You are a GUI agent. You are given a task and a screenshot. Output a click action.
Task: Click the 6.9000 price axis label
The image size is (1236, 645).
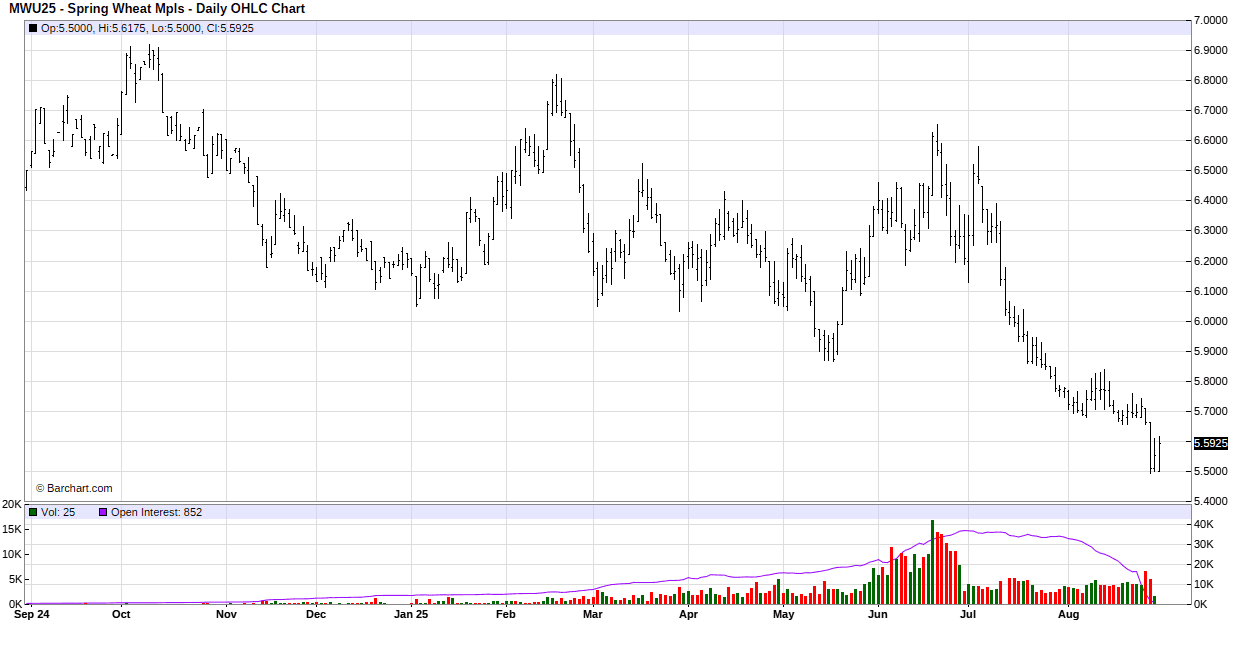click(1211, 50)
